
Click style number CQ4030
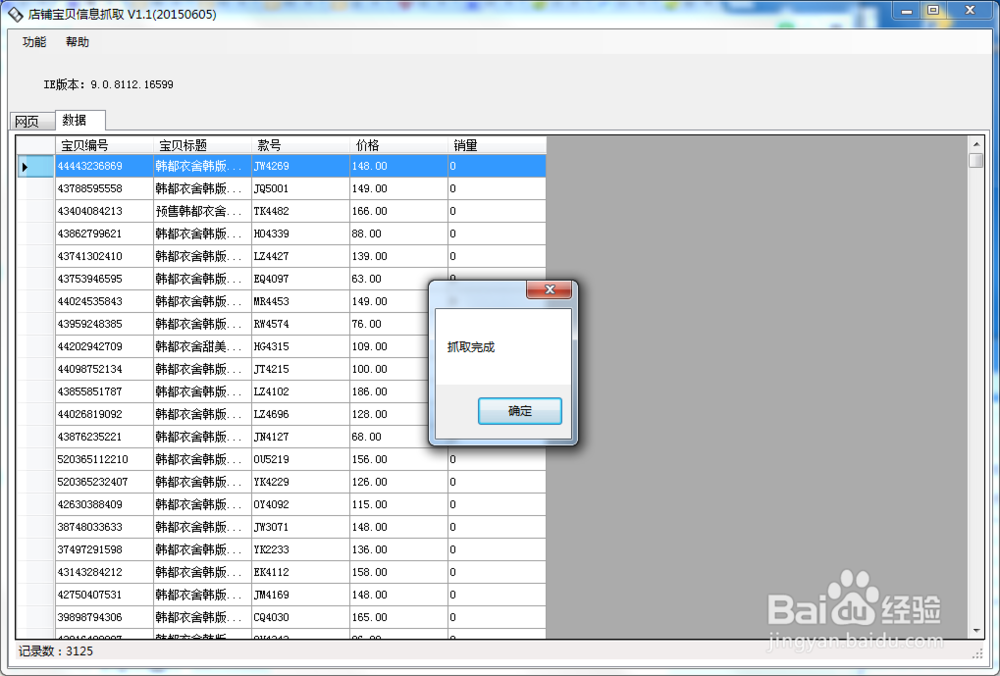pyautogui.click(x=300, y=617)
